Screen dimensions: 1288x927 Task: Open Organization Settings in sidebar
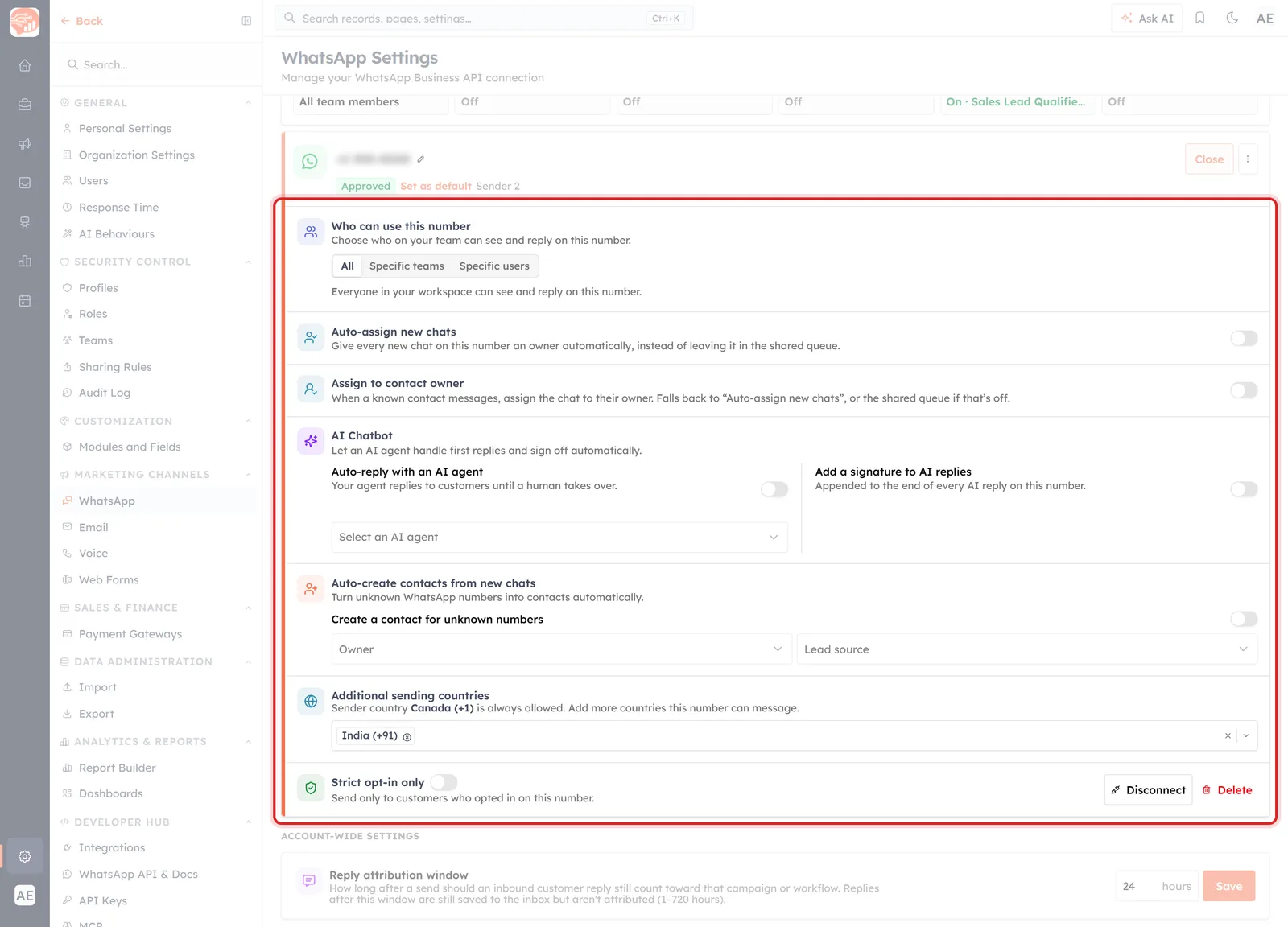point(136,155)
